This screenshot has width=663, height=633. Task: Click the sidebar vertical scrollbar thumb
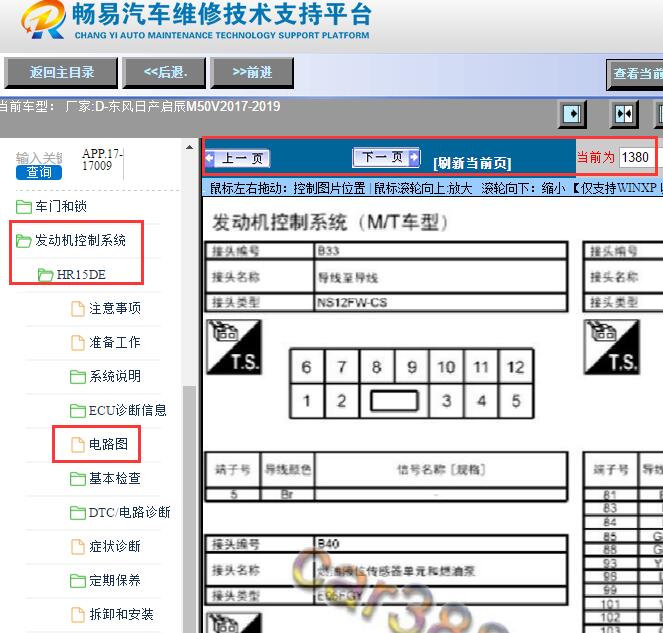click(x=189, y=507)
